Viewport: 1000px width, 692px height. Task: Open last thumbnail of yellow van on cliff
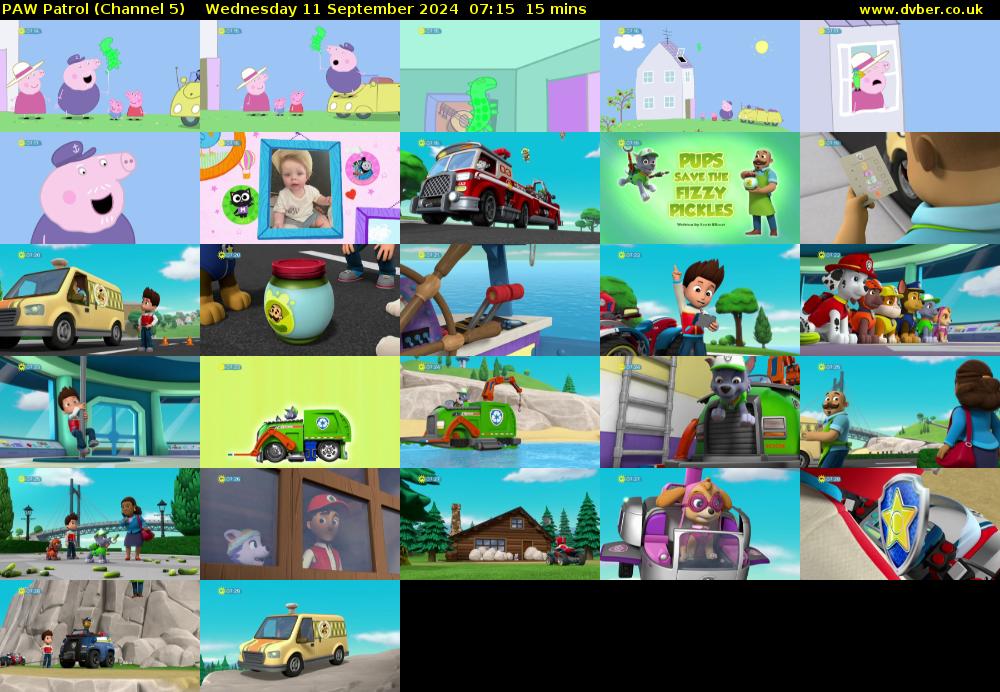(300, 636)
